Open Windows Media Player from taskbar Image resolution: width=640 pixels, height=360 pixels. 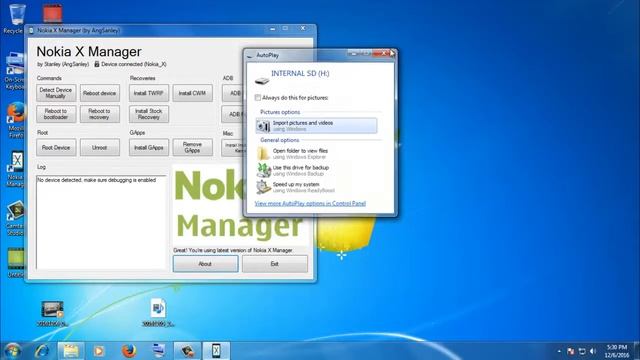pos(99,351)
